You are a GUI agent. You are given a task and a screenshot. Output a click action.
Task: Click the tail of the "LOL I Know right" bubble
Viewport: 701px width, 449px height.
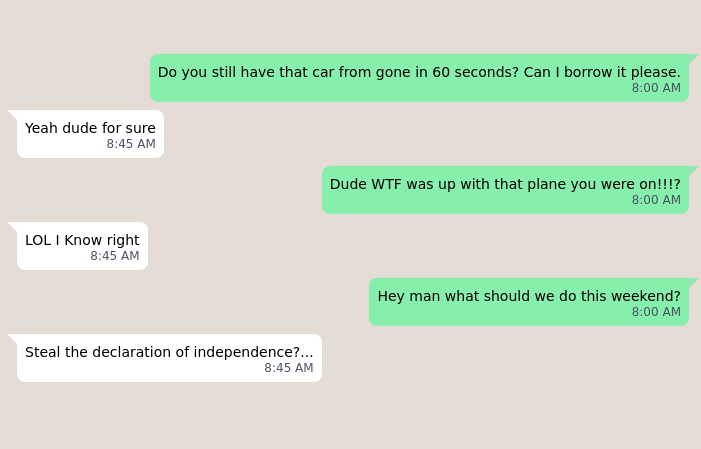13,226
